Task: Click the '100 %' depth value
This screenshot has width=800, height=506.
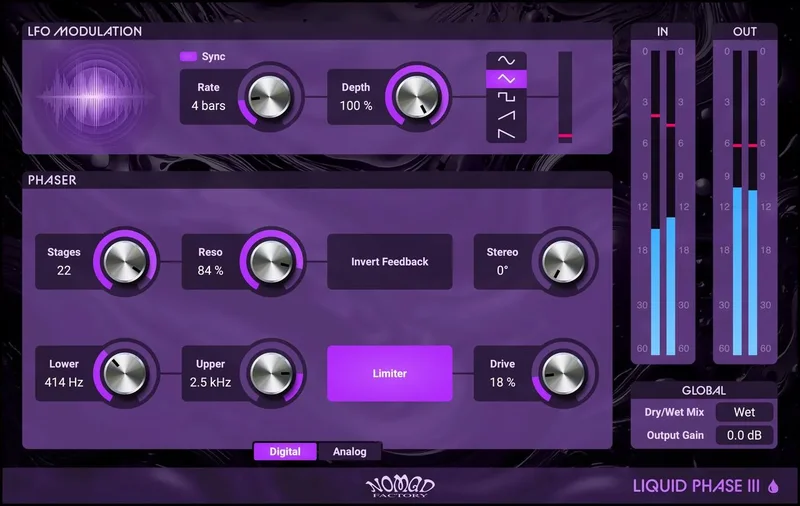Action: [x=356, y=106]
